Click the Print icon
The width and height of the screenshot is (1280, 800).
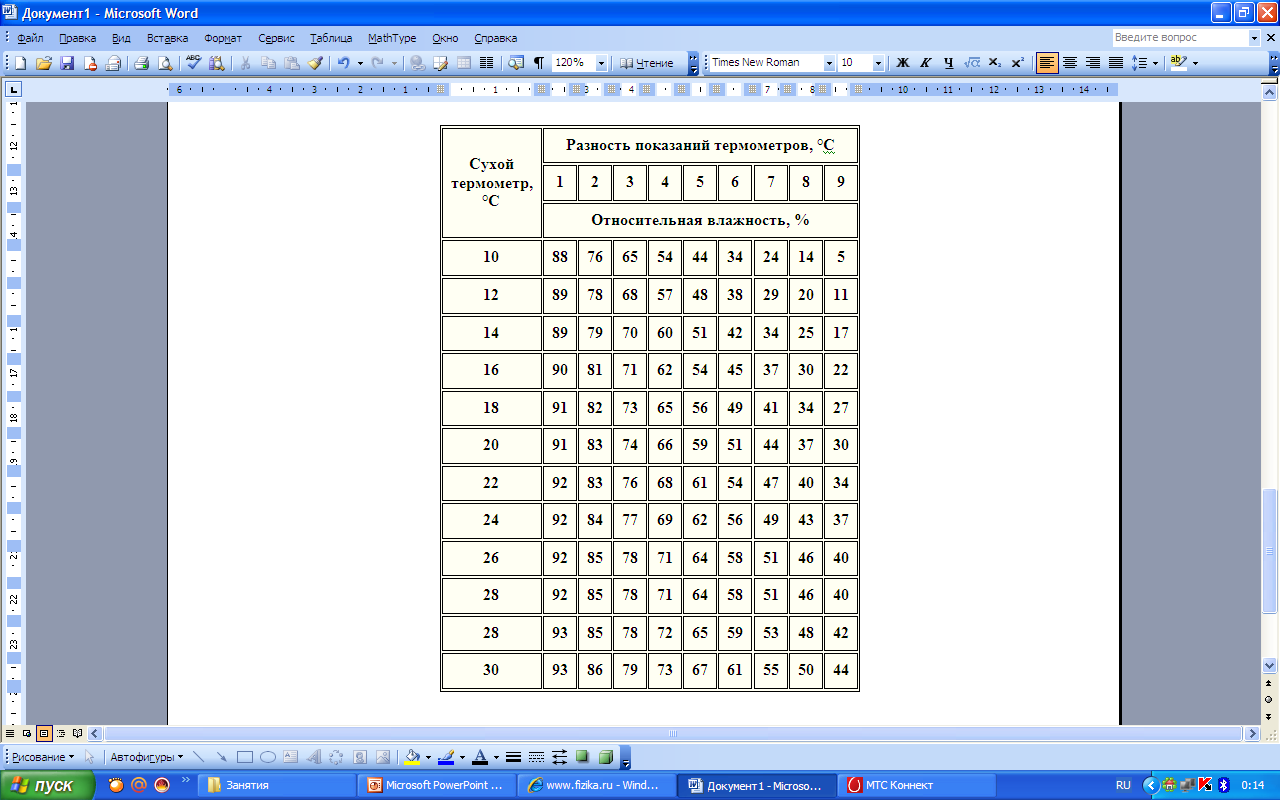point(141,63)
